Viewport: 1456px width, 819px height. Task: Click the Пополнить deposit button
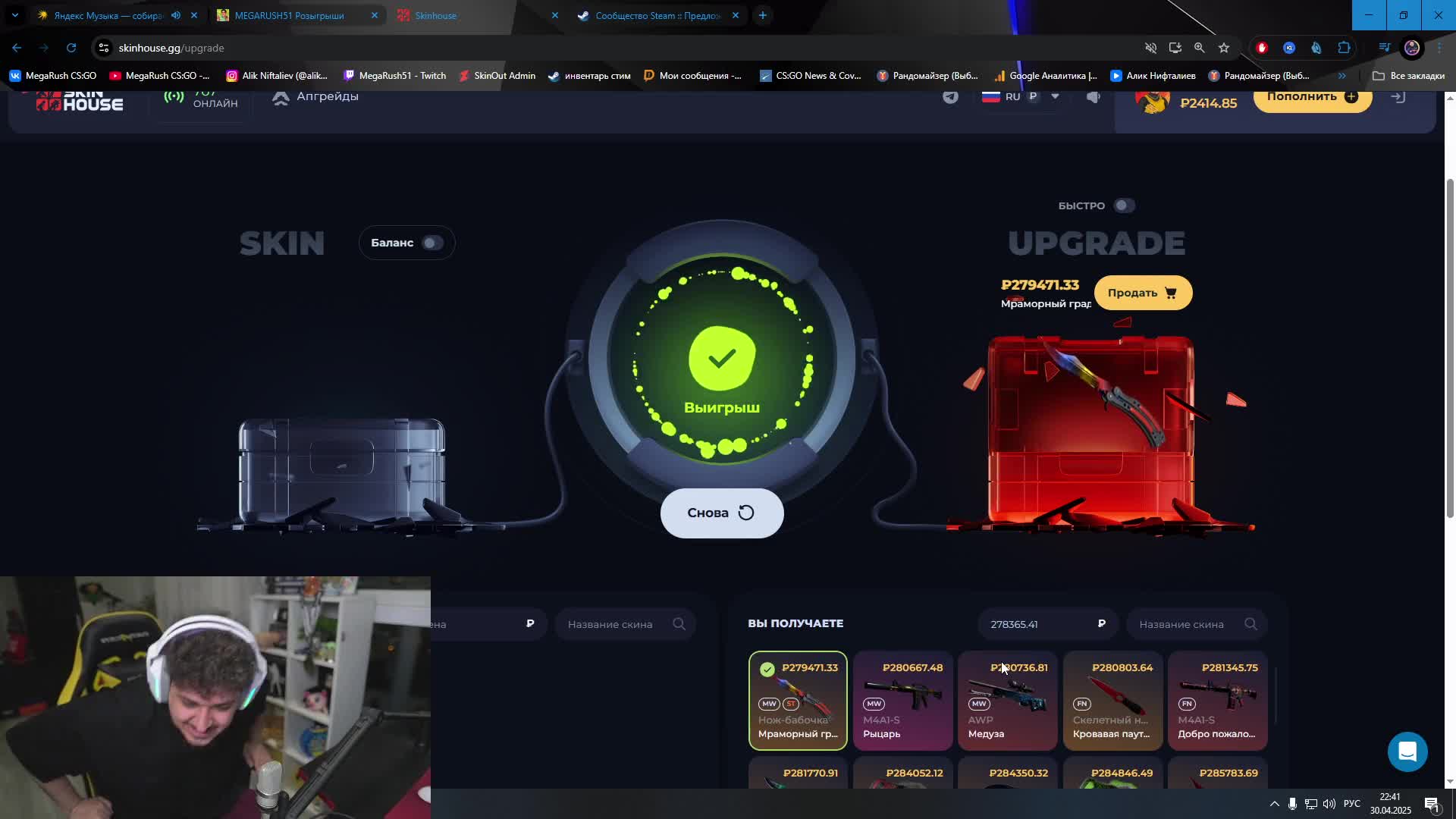point(1312,100)
